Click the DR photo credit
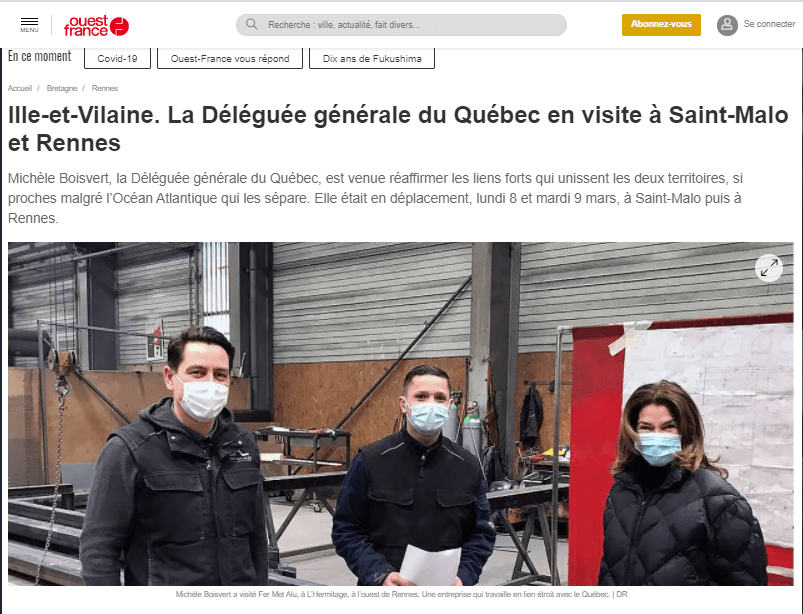This screenshot has height=614, width=803. (622, 595)
